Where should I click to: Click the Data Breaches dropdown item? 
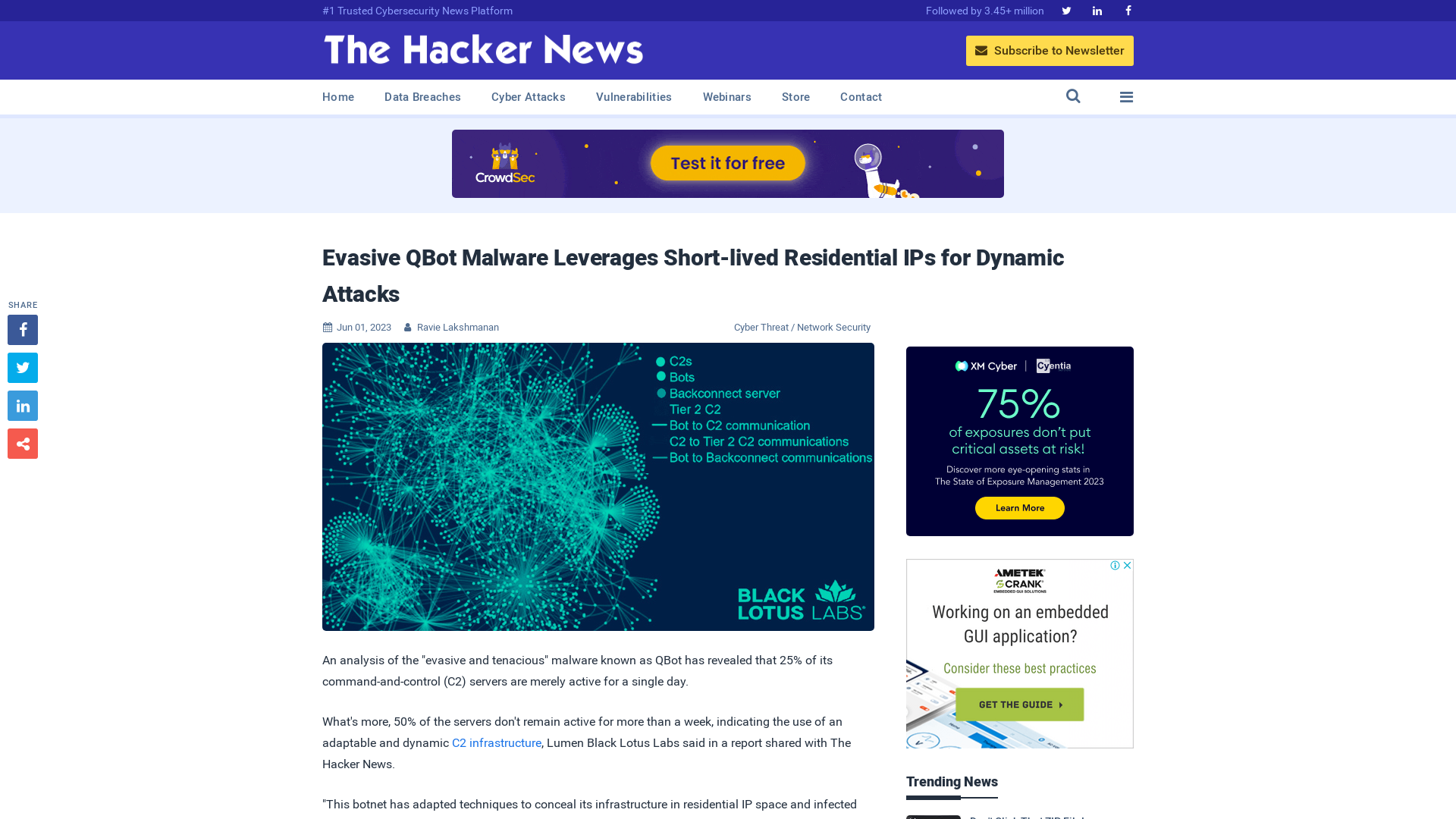click(x=422, y=96)
